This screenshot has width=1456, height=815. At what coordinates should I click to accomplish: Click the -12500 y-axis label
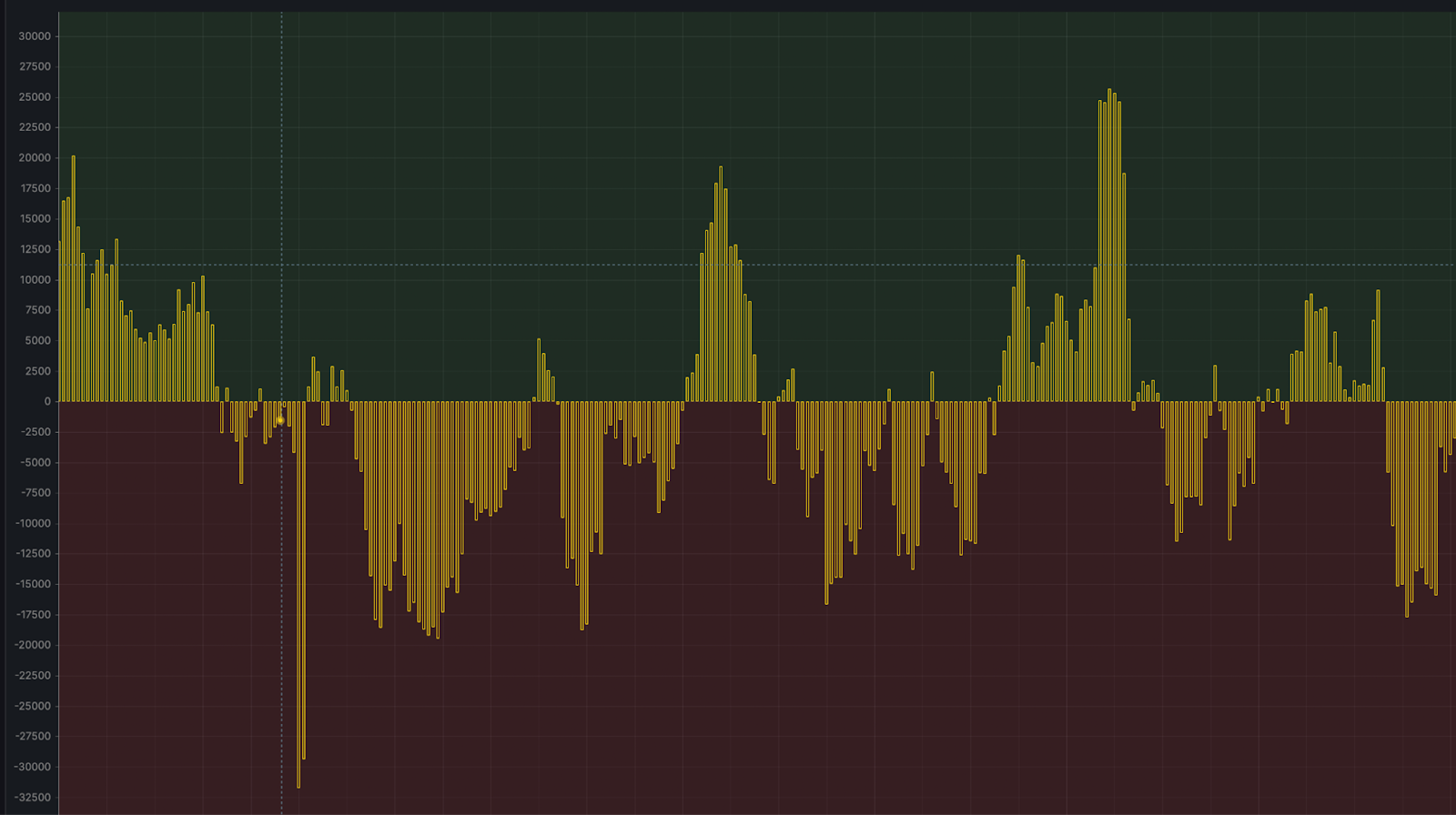point(33,554)
